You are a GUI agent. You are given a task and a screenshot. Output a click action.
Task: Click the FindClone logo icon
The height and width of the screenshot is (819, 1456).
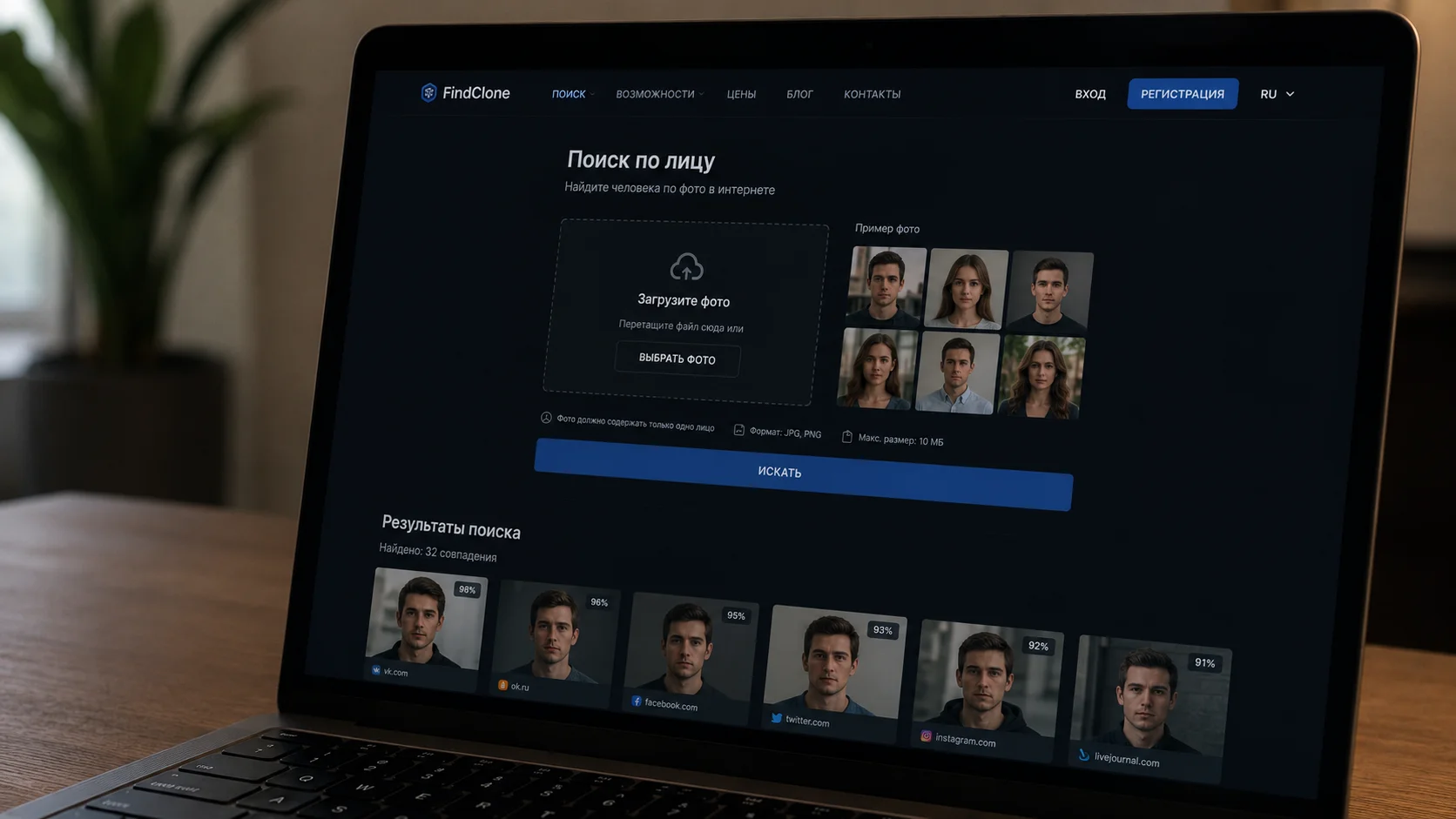[428, 92]
